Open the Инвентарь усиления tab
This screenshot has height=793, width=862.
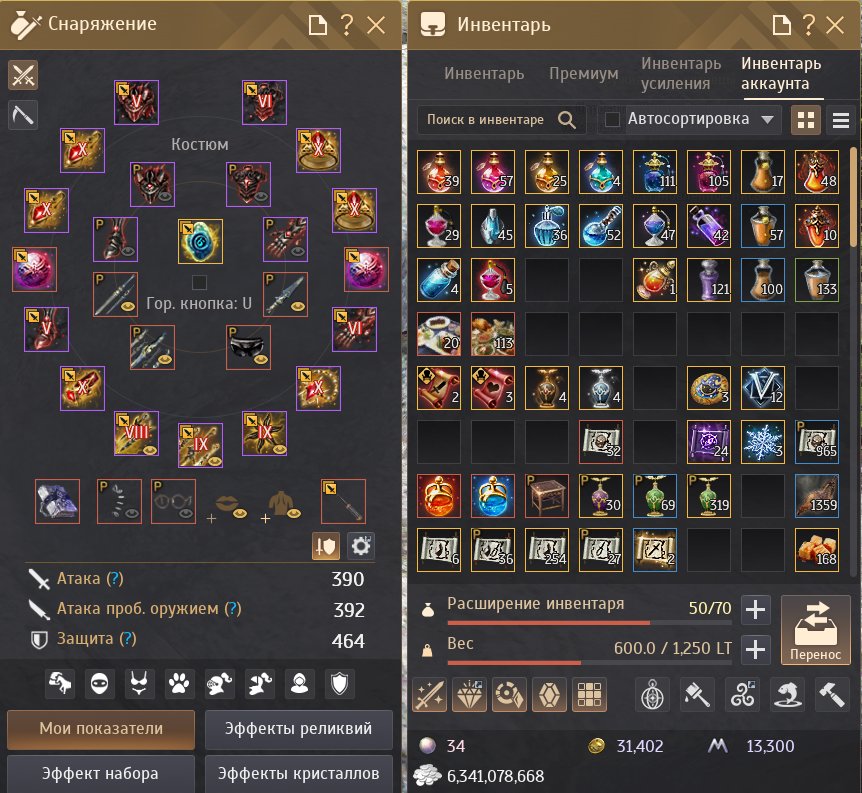pyautogui.click(x=681, y=73)
